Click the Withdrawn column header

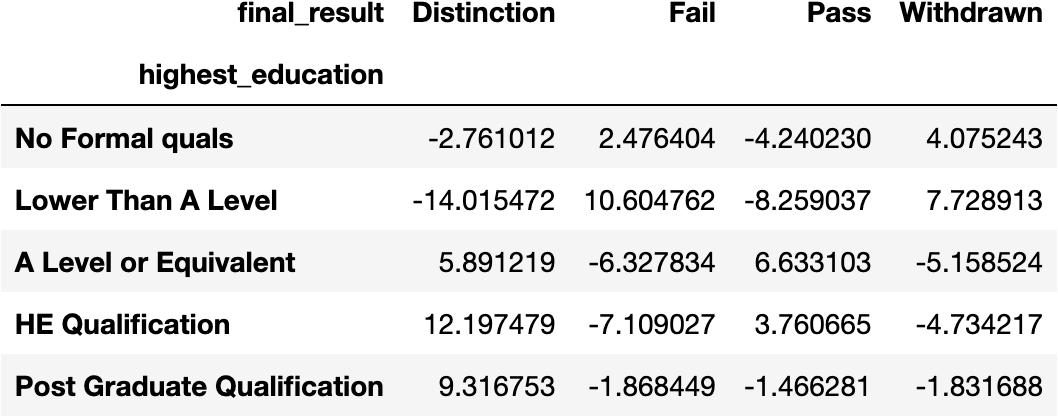970,14
